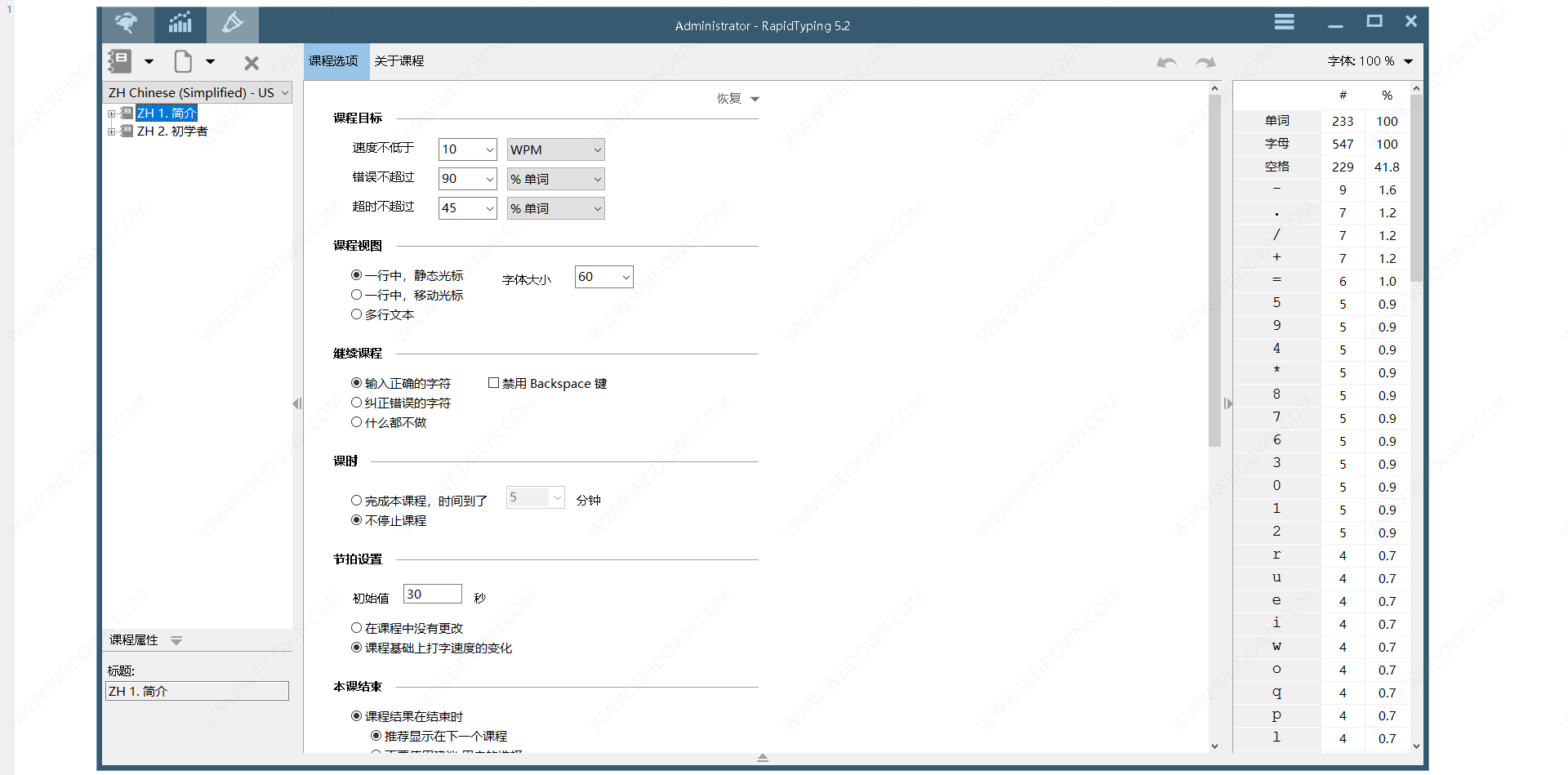Select 课程基础上打字速度的变化 radio
The height and width of the screenshot is (775, 1568).
click(357, 648)
